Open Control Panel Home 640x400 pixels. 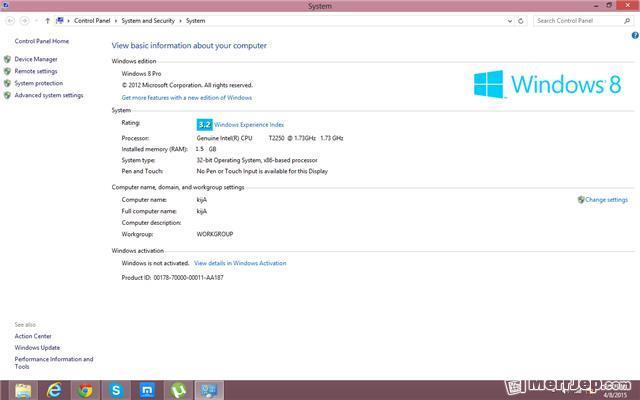tap(42, 41)
